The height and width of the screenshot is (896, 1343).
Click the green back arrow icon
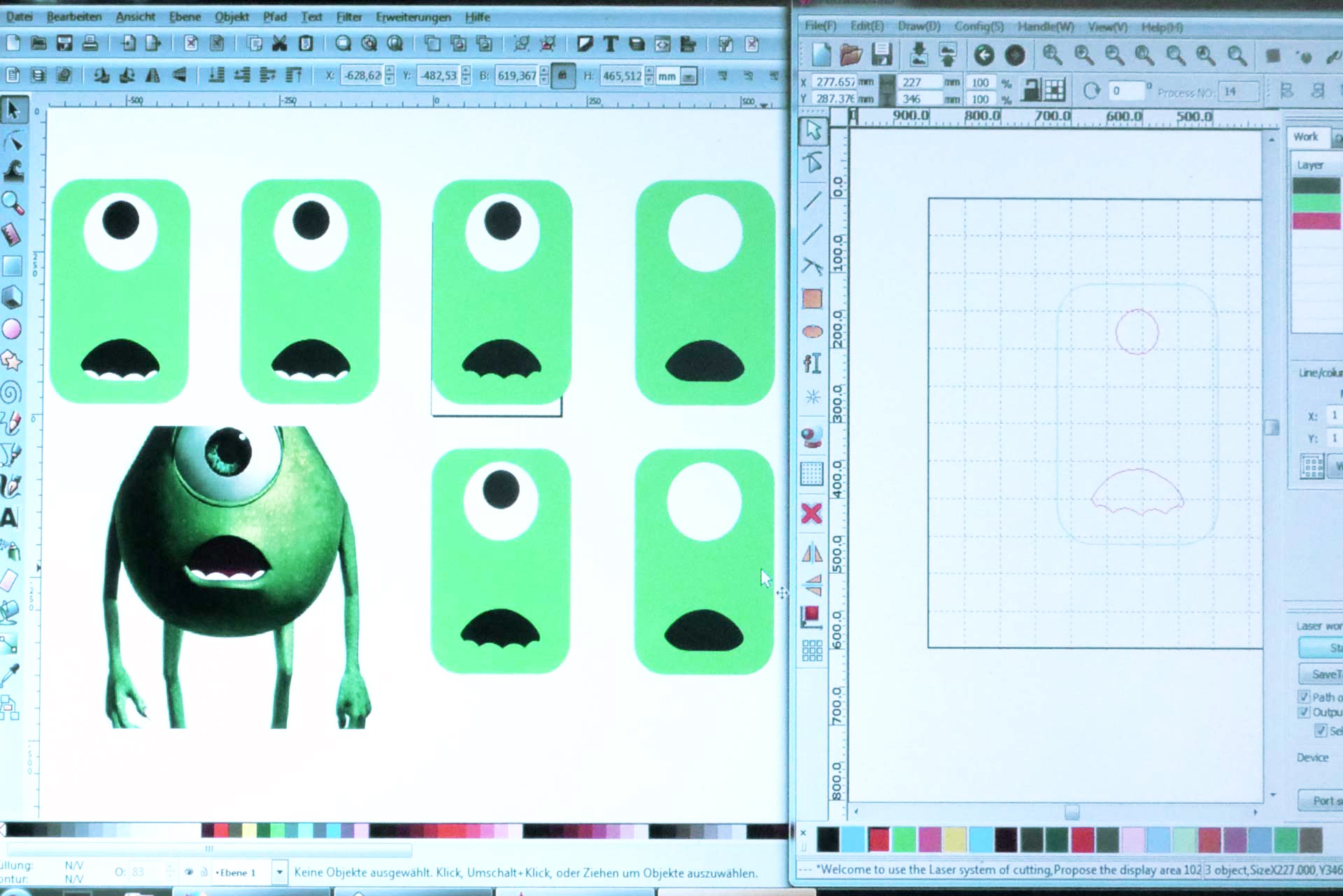click(x=984, y=55)
